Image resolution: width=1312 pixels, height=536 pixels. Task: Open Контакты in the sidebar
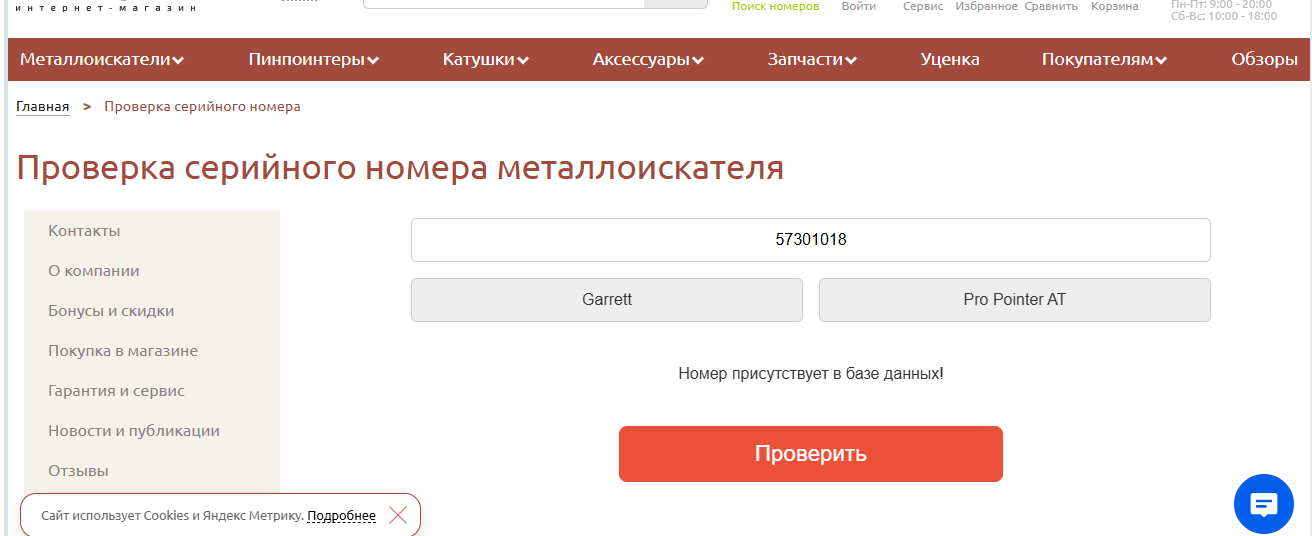click(84, 231)
